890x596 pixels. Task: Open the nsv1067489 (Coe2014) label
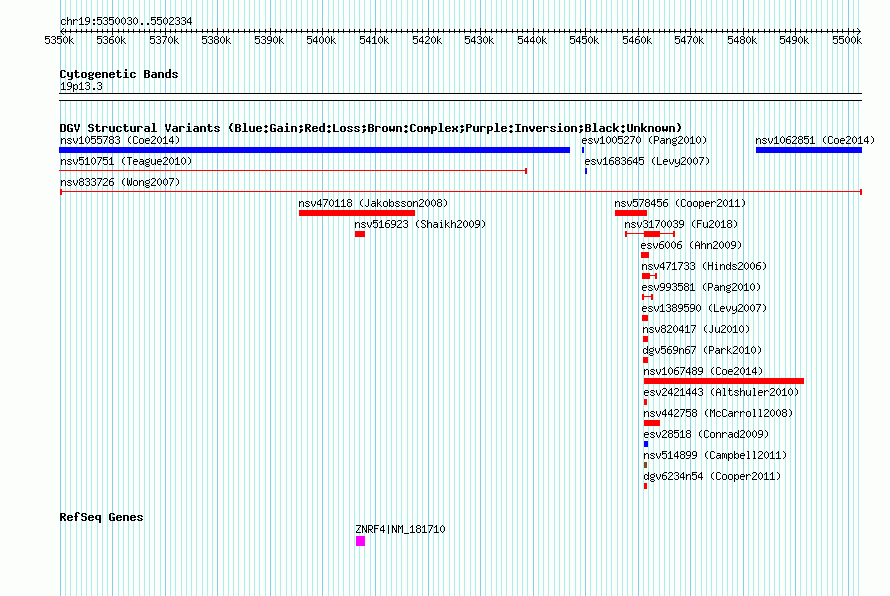703,371
